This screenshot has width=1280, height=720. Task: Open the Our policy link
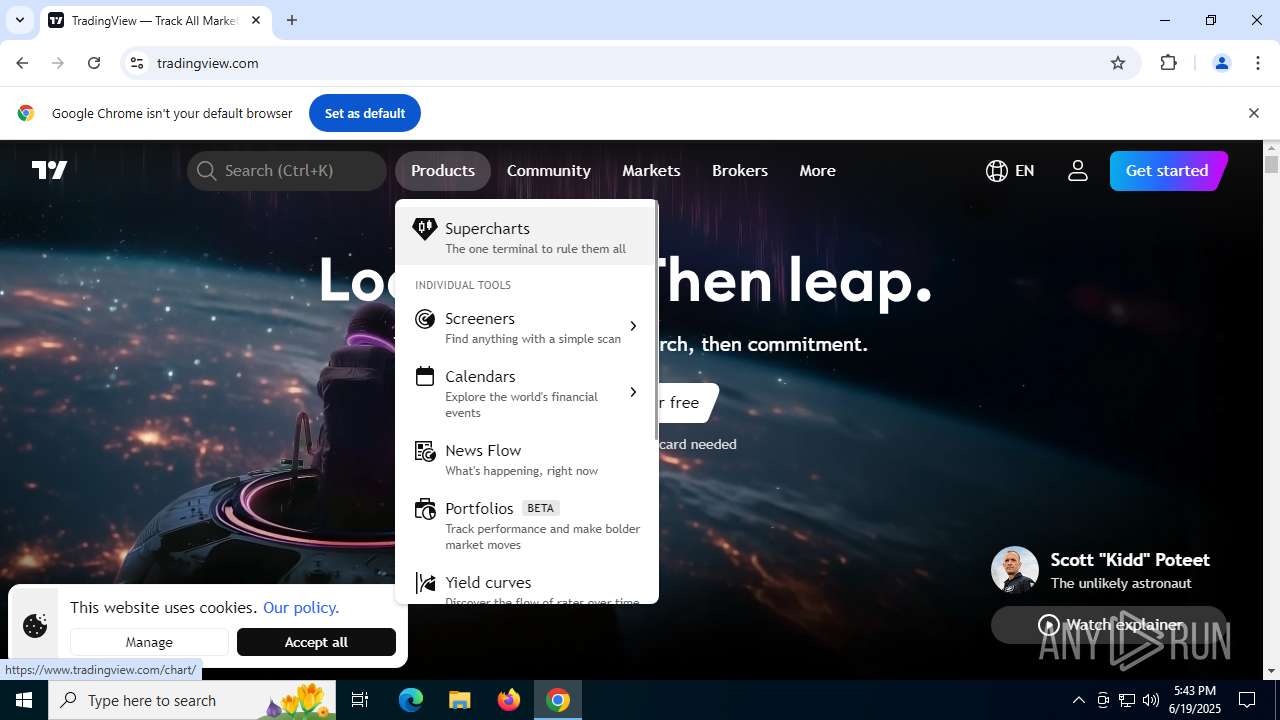pos(301,607)
